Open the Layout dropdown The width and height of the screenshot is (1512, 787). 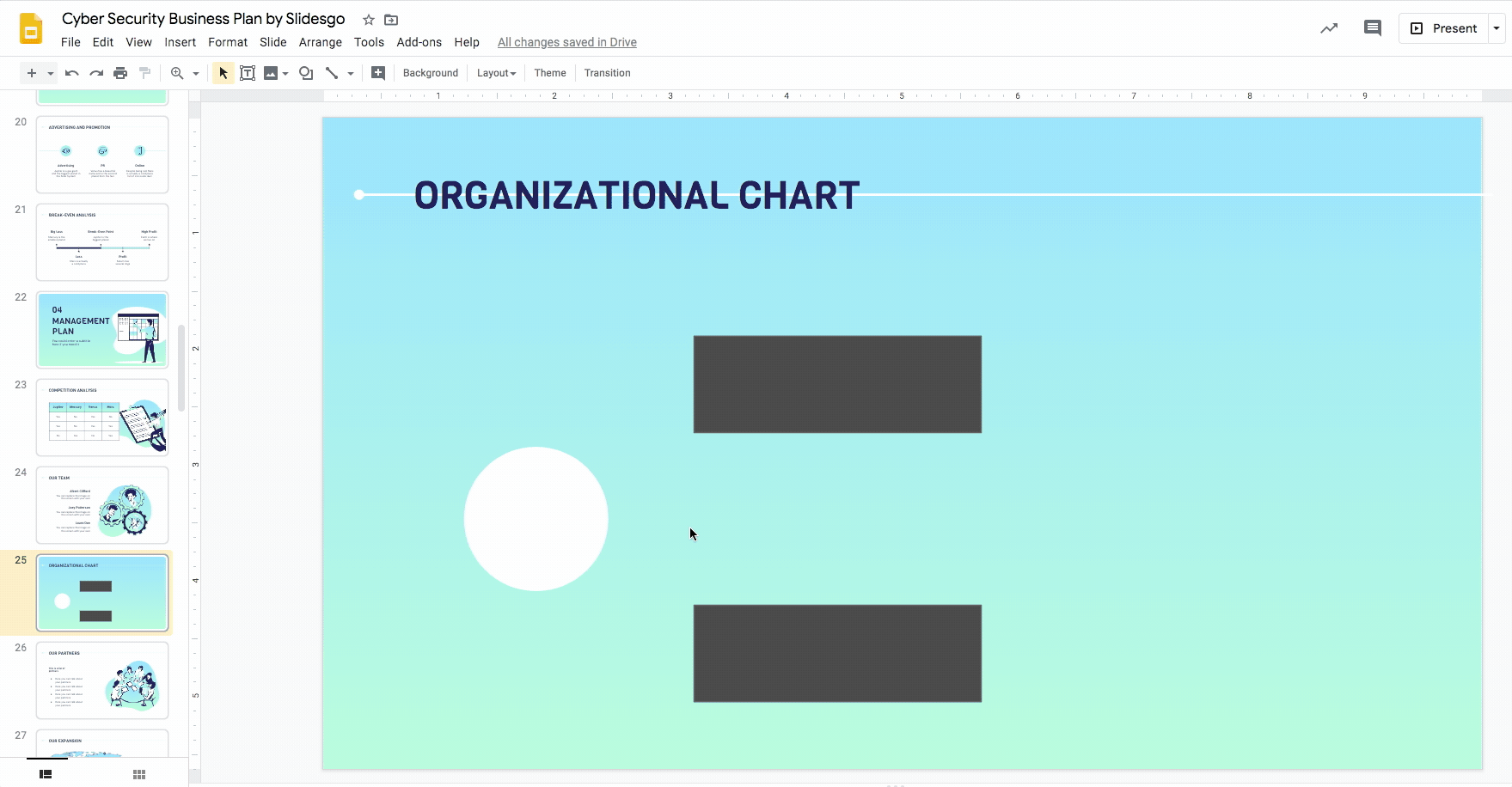click(496, 73)
